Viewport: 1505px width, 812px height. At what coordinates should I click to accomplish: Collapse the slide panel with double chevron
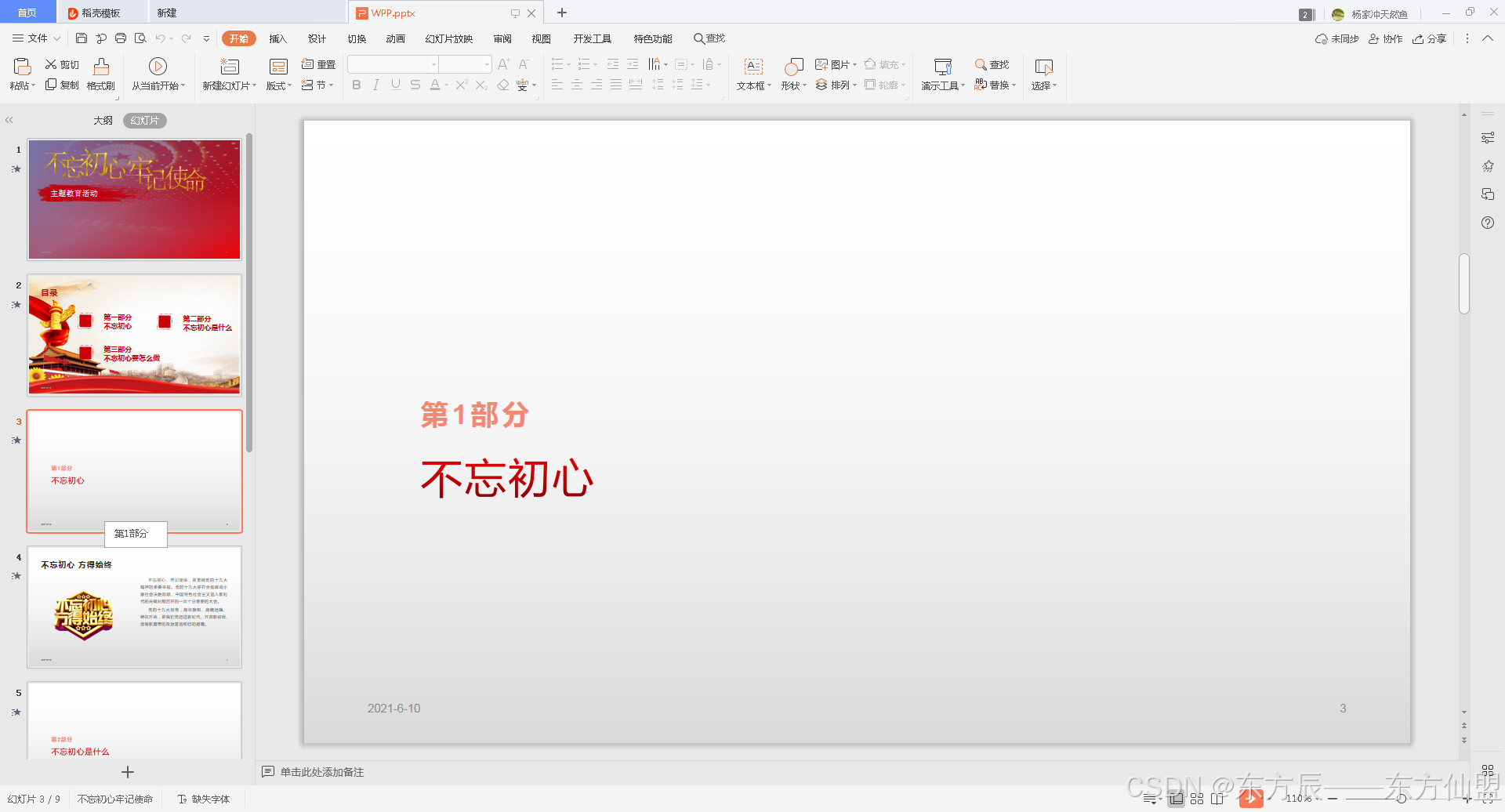[x=9, y=120]
